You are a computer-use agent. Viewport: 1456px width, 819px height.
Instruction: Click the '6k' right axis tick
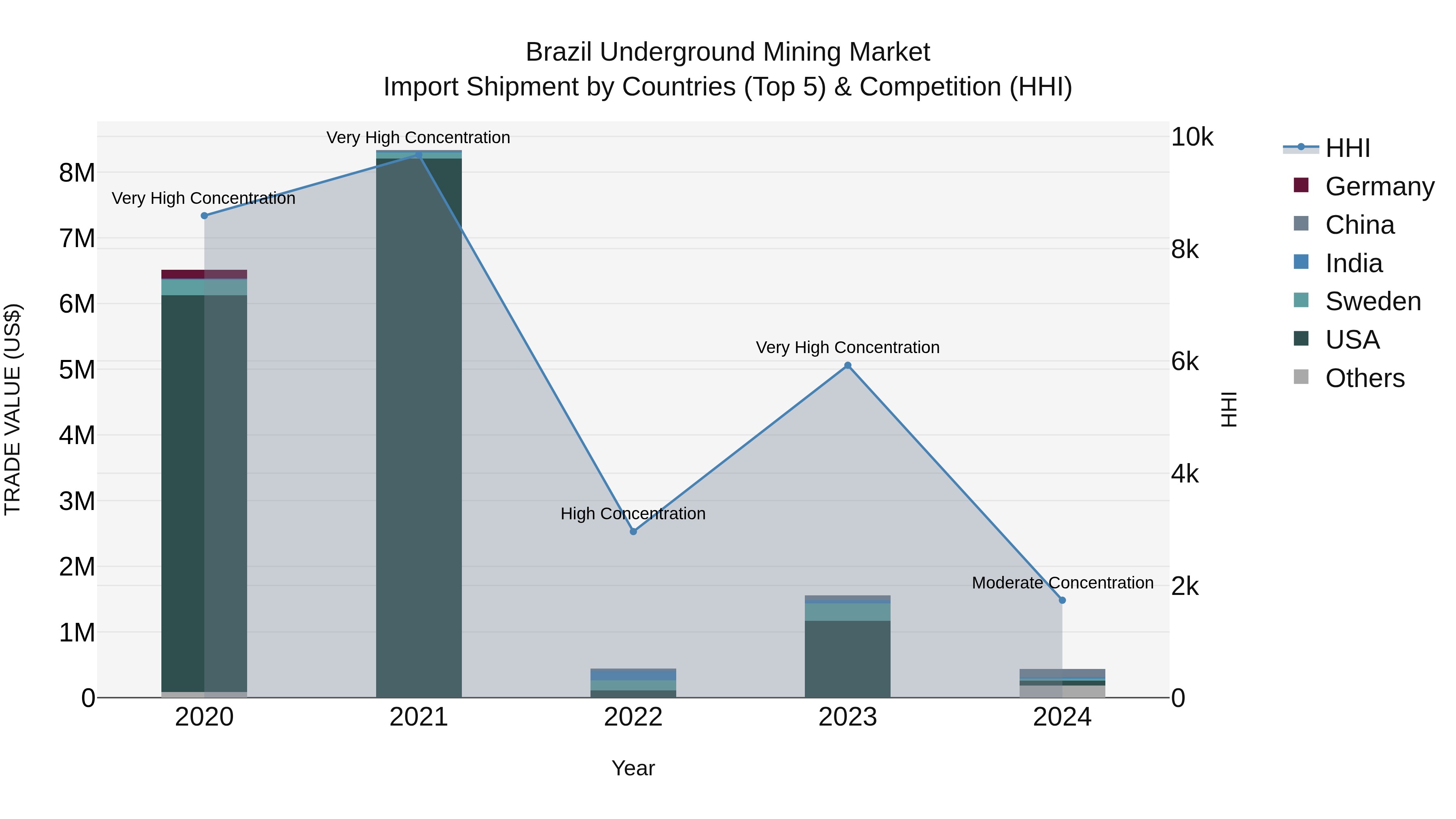tap(1185, 361)
